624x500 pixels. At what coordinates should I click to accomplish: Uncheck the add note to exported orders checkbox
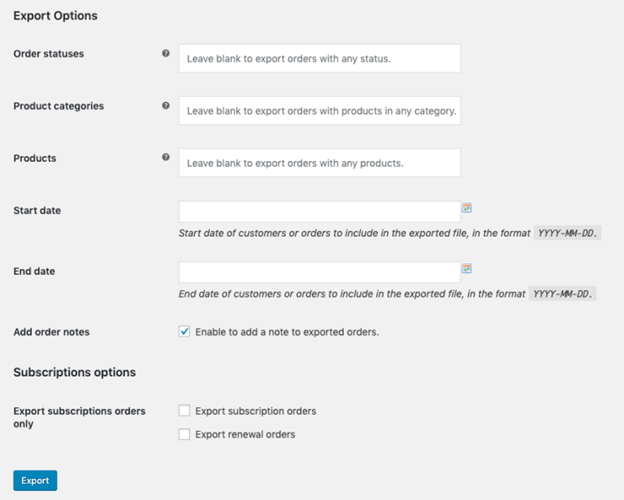tap(184, 332)
